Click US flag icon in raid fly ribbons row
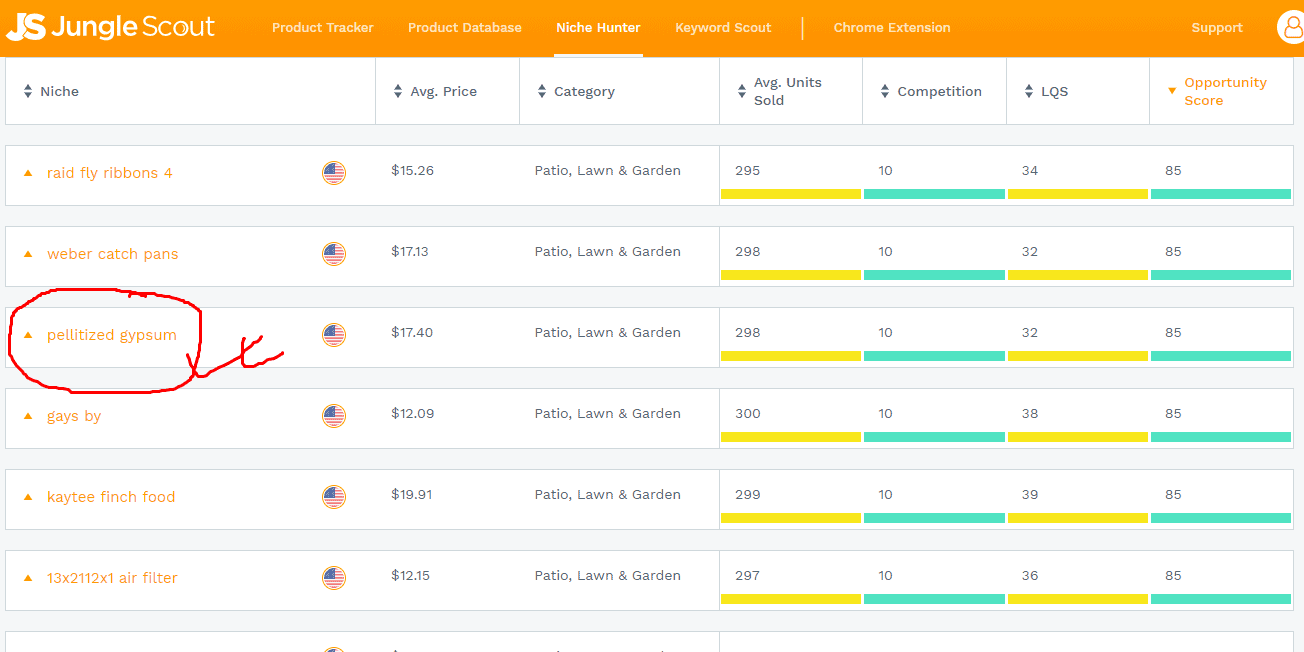1304x652 pixels. pos(334,173)
